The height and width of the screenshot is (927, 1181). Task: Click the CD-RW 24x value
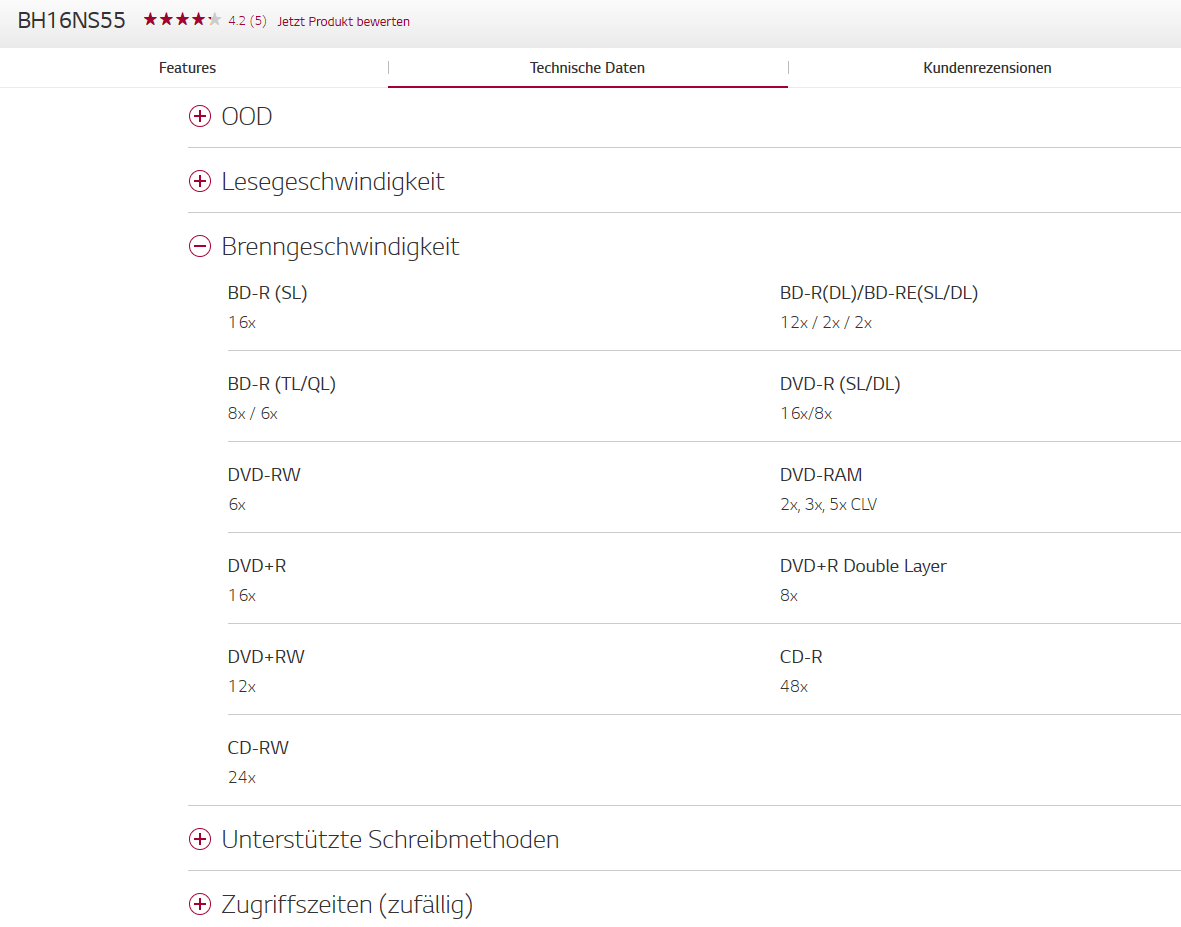pos(242,778)
